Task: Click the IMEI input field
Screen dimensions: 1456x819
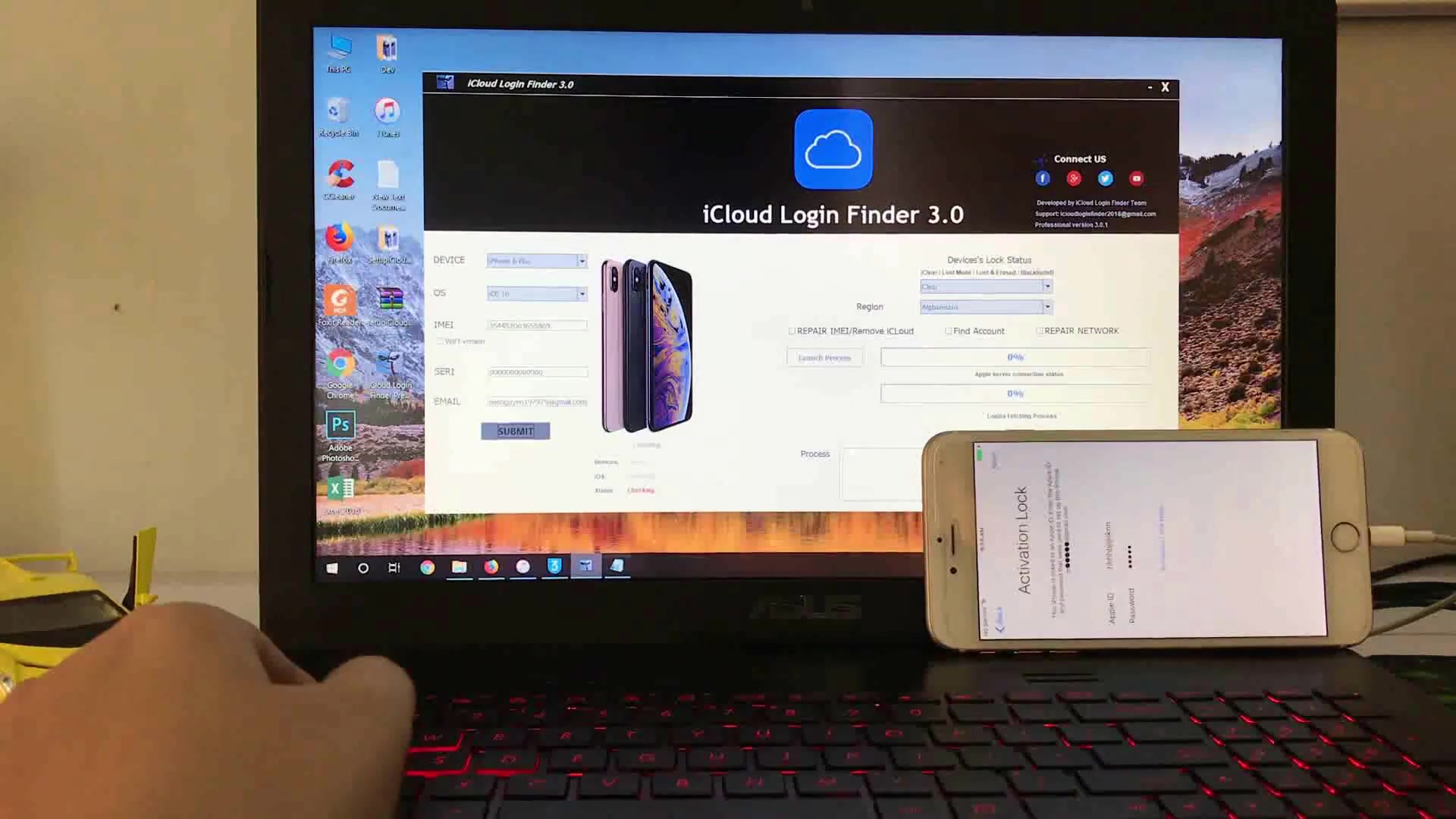Action: 537,324
